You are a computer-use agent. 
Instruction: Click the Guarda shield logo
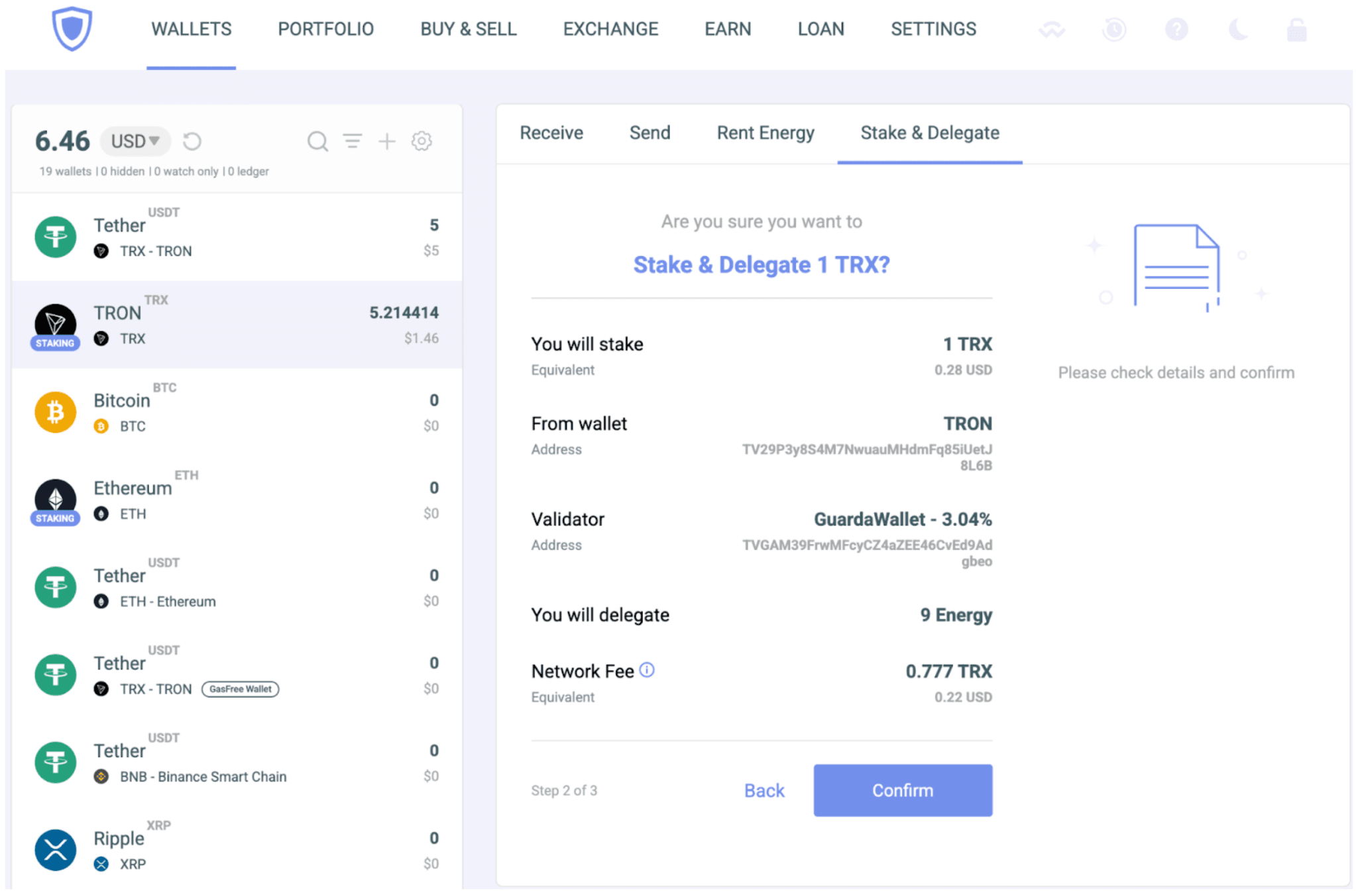(x=72, y=29)
